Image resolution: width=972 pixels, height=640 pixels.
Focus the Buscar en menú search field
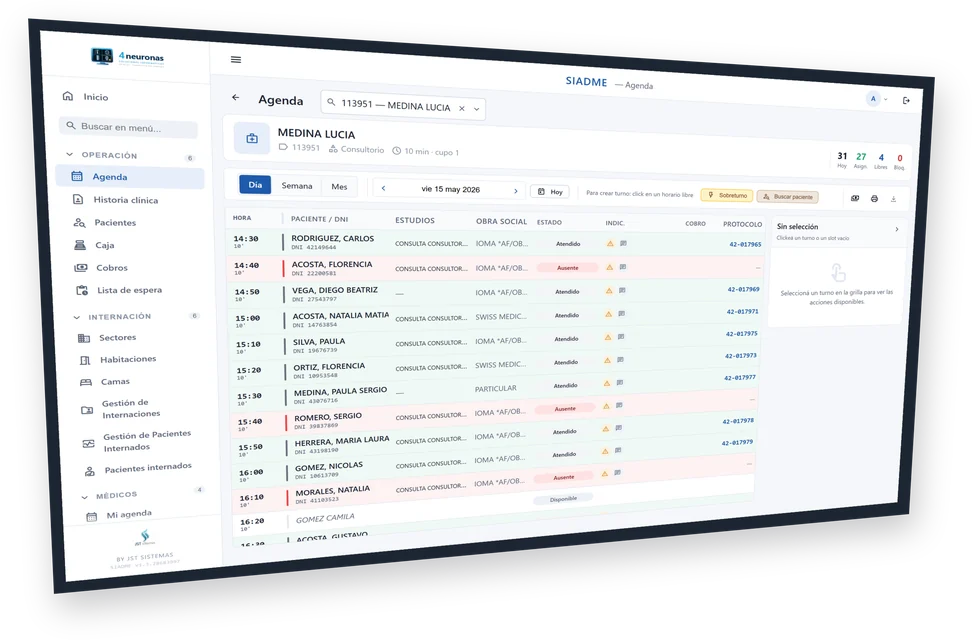point(128,127)
